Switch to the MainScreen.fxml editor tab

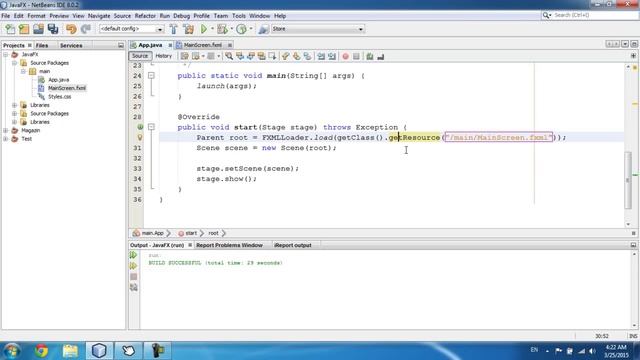pyautogui.click(x=202, y=45)
